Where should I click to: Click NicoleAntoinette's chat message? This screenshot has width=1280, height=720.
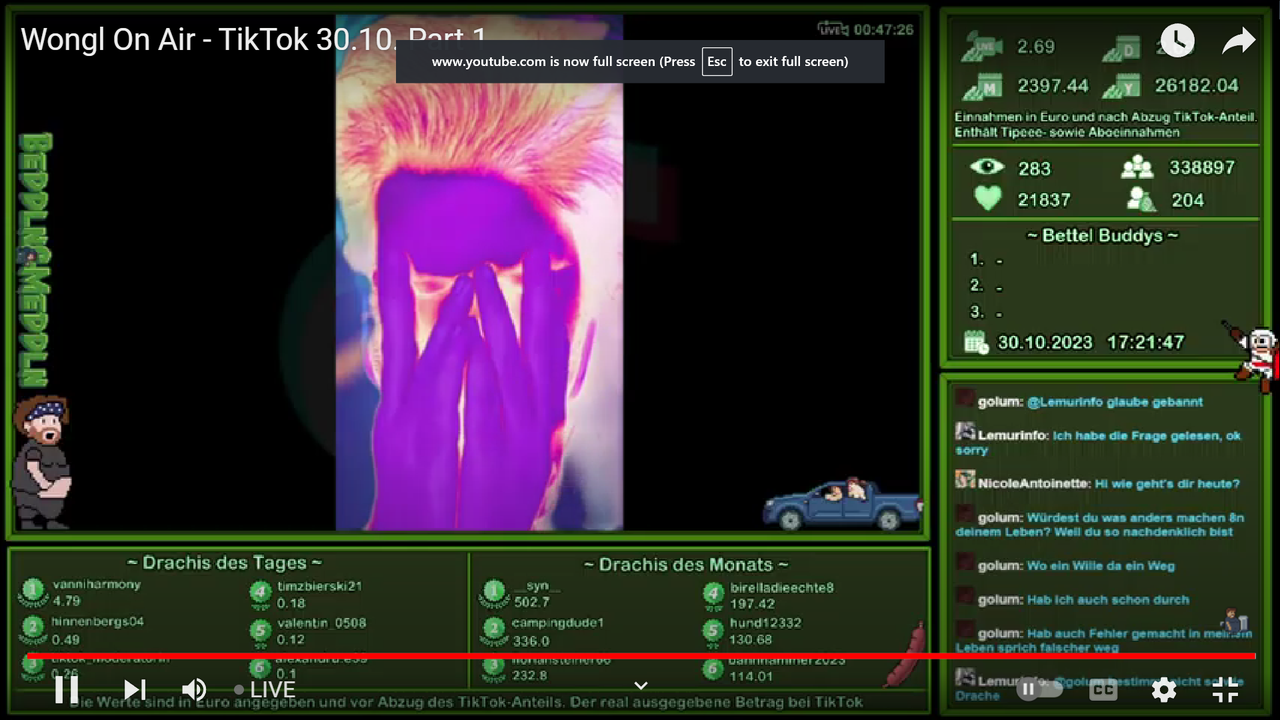pyautogui.click(x=1097, y=484)
